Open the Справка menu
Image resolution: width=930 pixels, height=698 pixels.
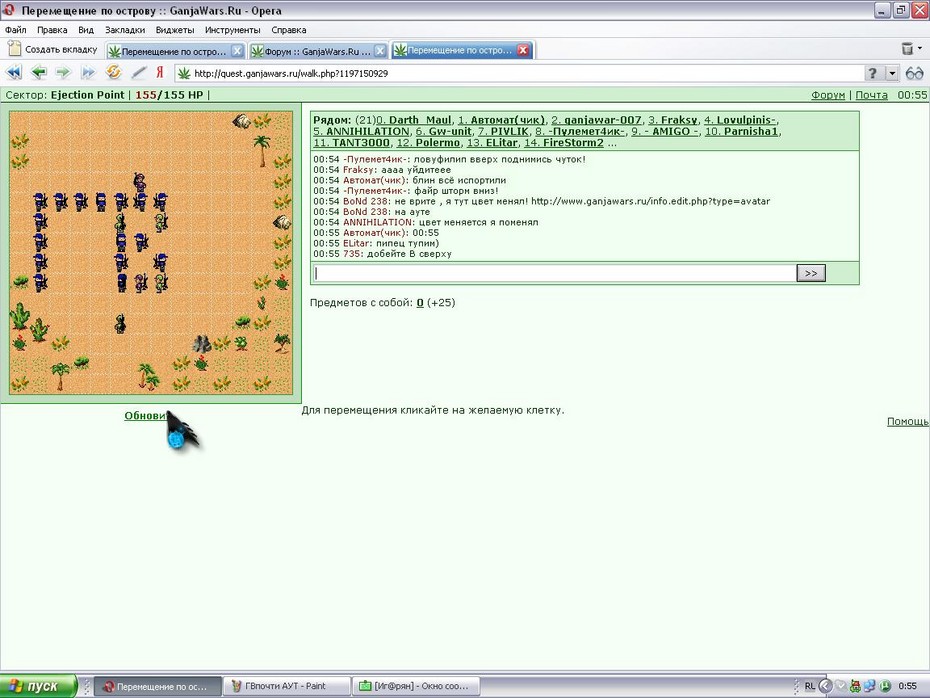click(x=289, y=30)
